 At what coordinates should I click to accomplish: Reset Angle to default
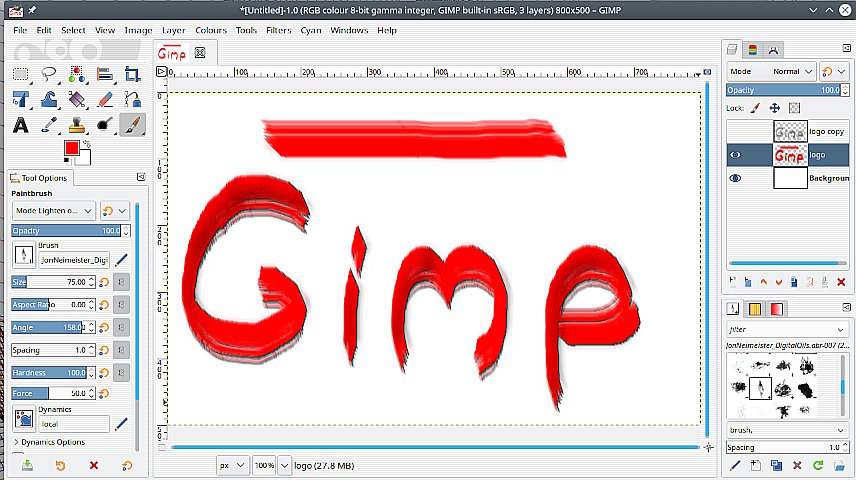click(104, 328)
